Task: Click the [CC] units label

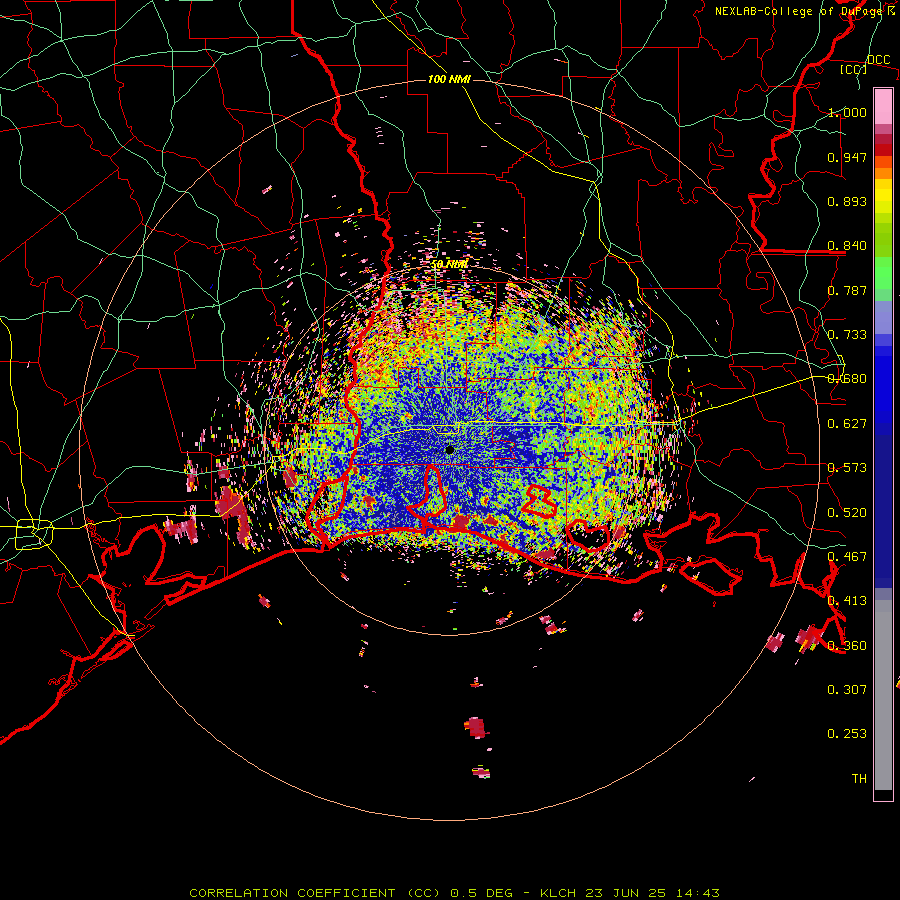Action: 854,69
